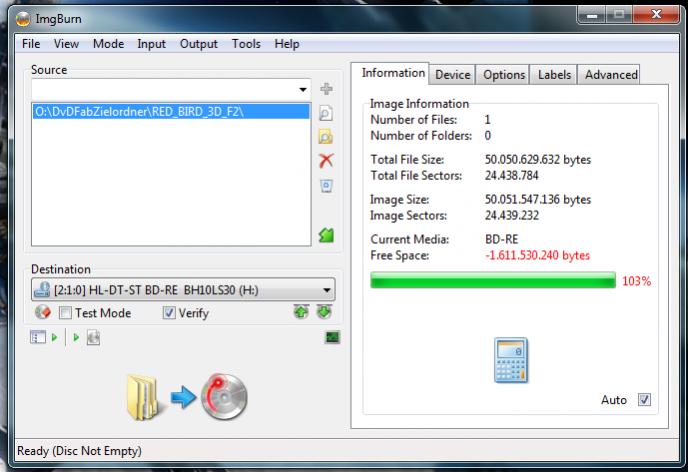Open the View menu
Screen dimensions: 688x472
coord(66,44)
